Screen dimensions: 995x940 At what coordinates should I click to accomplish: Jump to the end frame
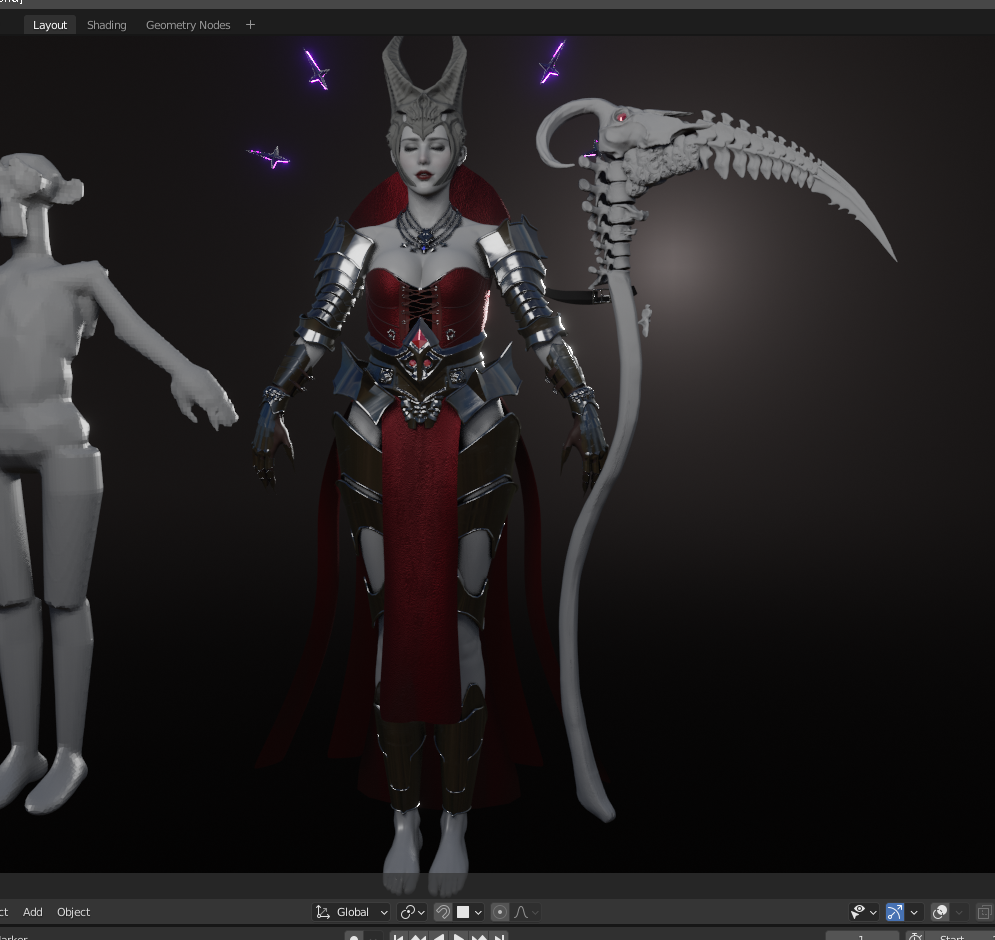tap(501, 937)
